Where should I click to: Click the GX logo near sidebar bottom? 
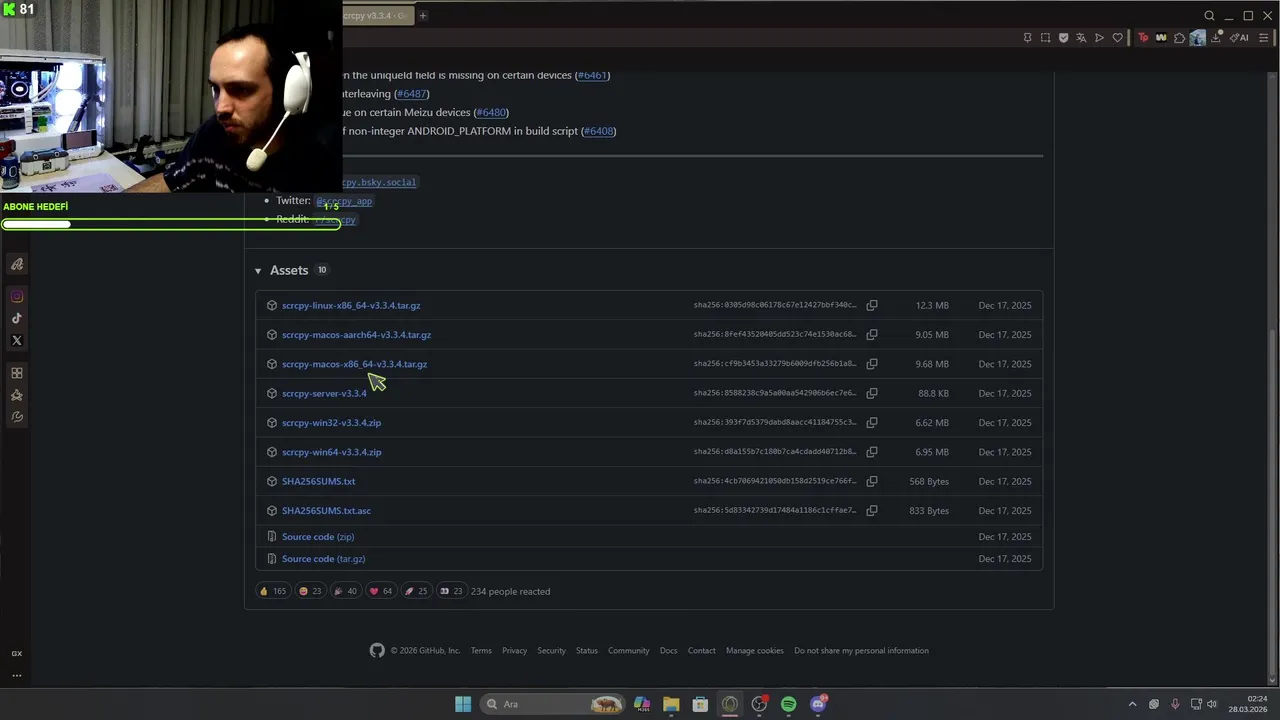(17, 653)
